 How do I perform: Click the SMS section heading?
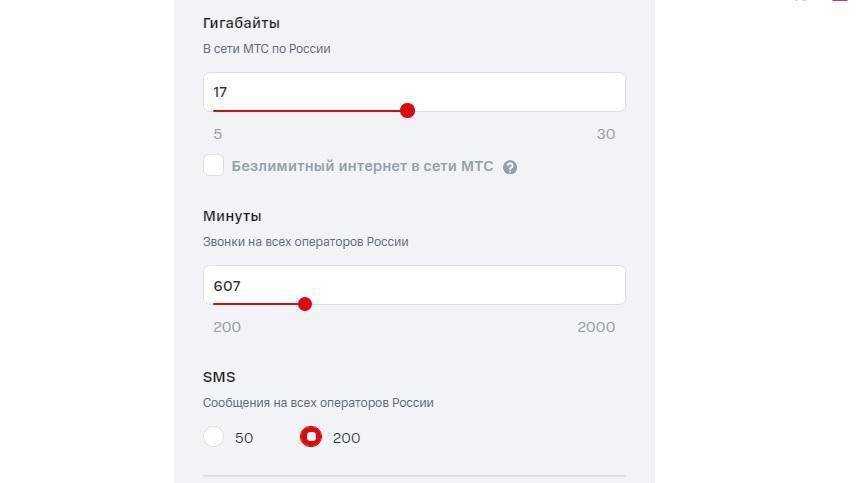[219, 377]
